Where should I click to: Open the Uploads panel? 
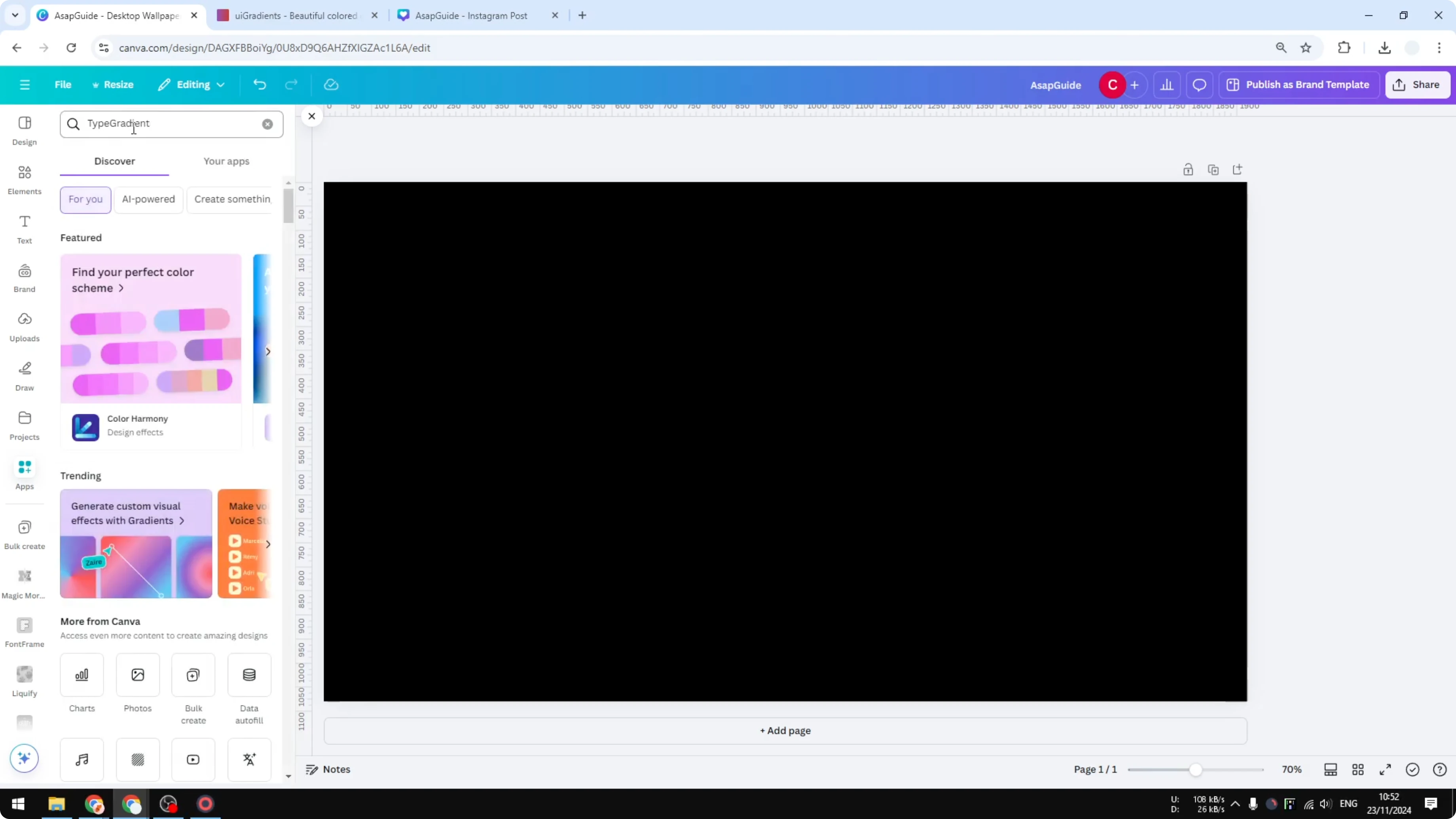pos(24,327)
